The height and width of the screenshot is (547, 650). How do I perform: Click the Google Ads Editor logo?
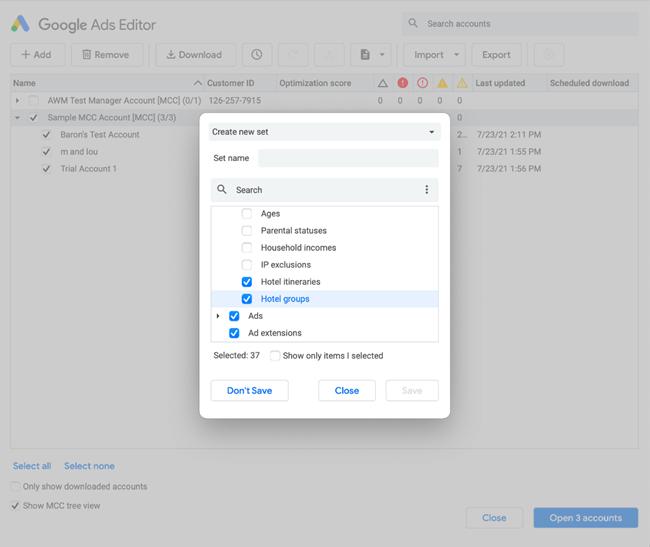tap(20, 24)
